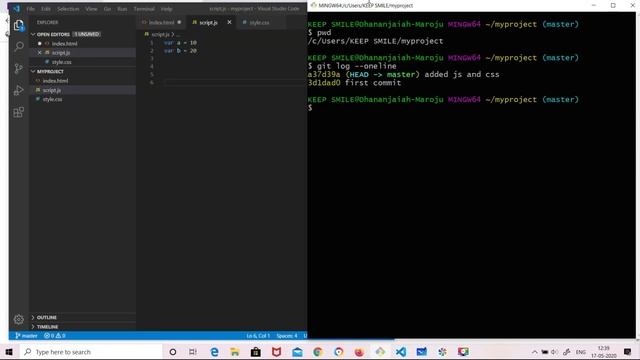This screenshot has height=360, width=640.
Task: Open Firefox from the taskbar
Action: [359, 352]
